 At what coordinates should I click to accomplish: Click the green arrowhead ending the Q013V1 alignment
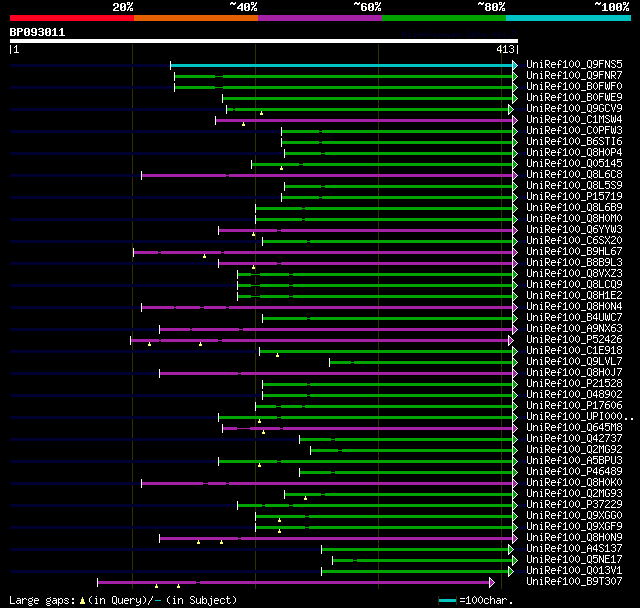(511, 572)
